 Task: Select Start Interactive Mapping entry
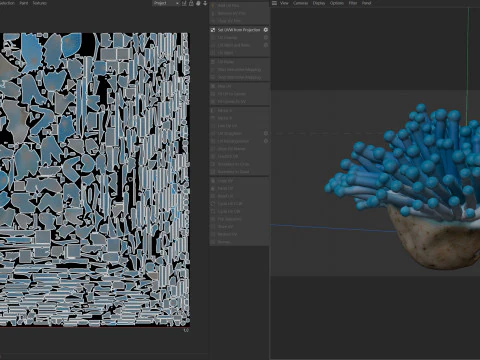point(239,70)
